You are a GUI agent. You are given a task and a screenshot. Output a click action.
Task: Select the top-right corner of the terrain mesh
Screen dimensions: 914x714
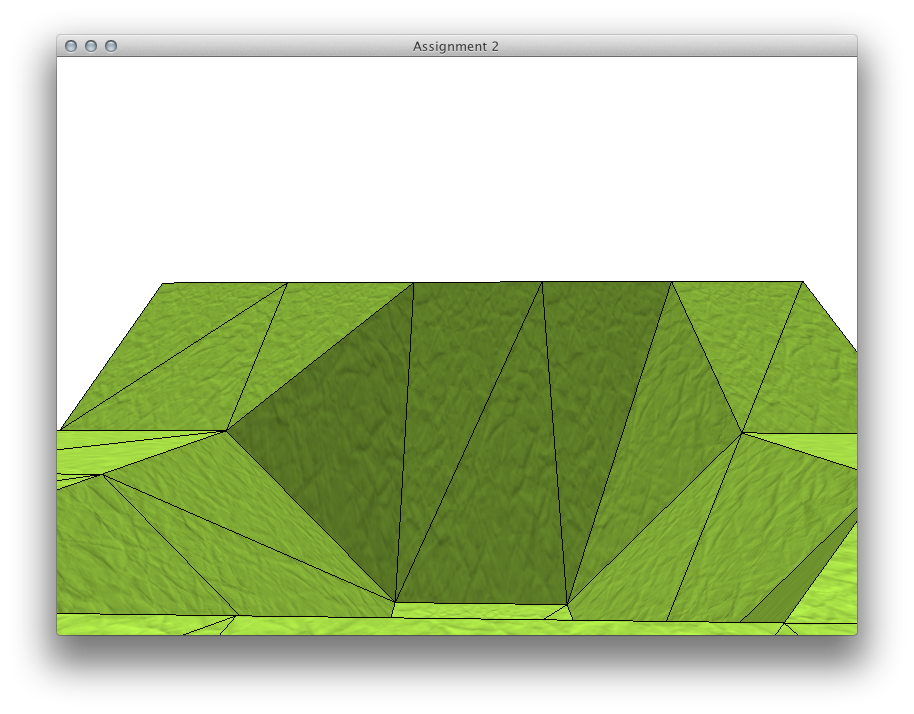(802, 282)
